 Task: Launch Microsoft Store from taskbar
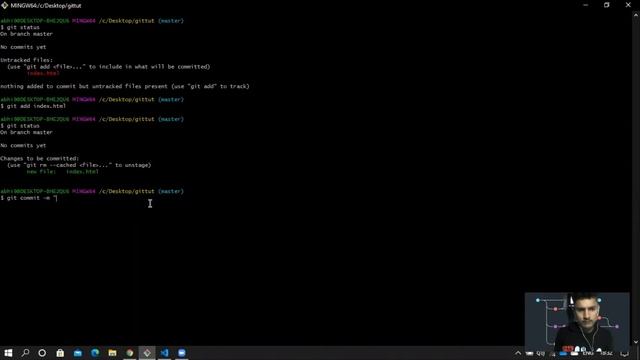[x=60, y=353]
